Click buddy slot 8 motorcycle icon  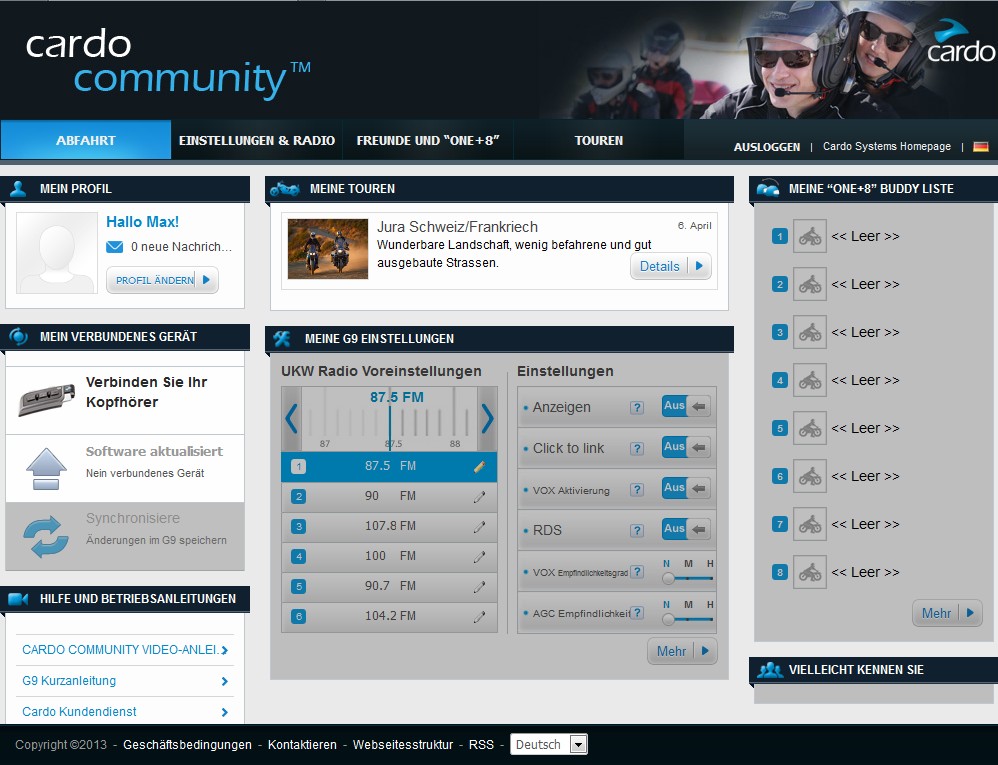(810, 572)
